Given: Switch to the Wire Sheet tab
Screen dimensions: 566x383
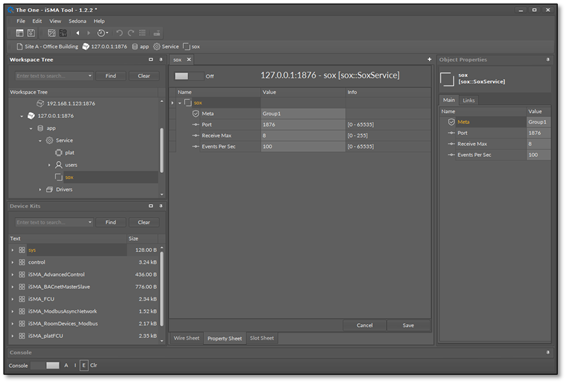Looking at the screenshot, I should [x=186, y=338].
